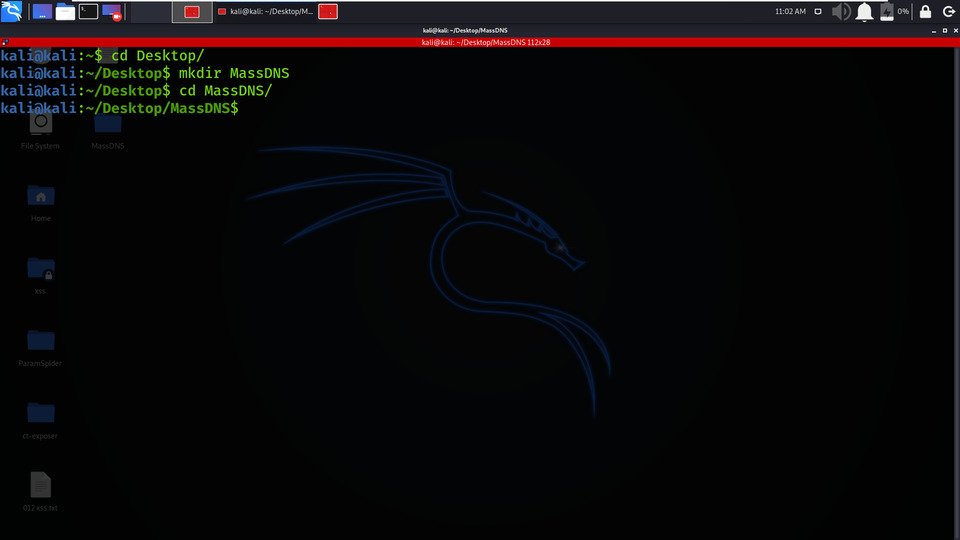Close the terminal window
Screen dimensions: 960x540
pos(956,30)
